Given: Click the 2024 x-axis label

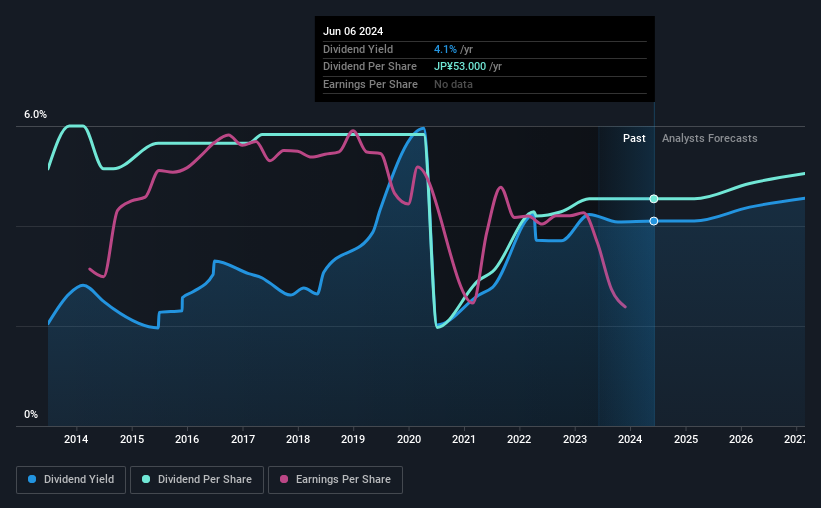Looking at the screenshot, I should point(630,439).
